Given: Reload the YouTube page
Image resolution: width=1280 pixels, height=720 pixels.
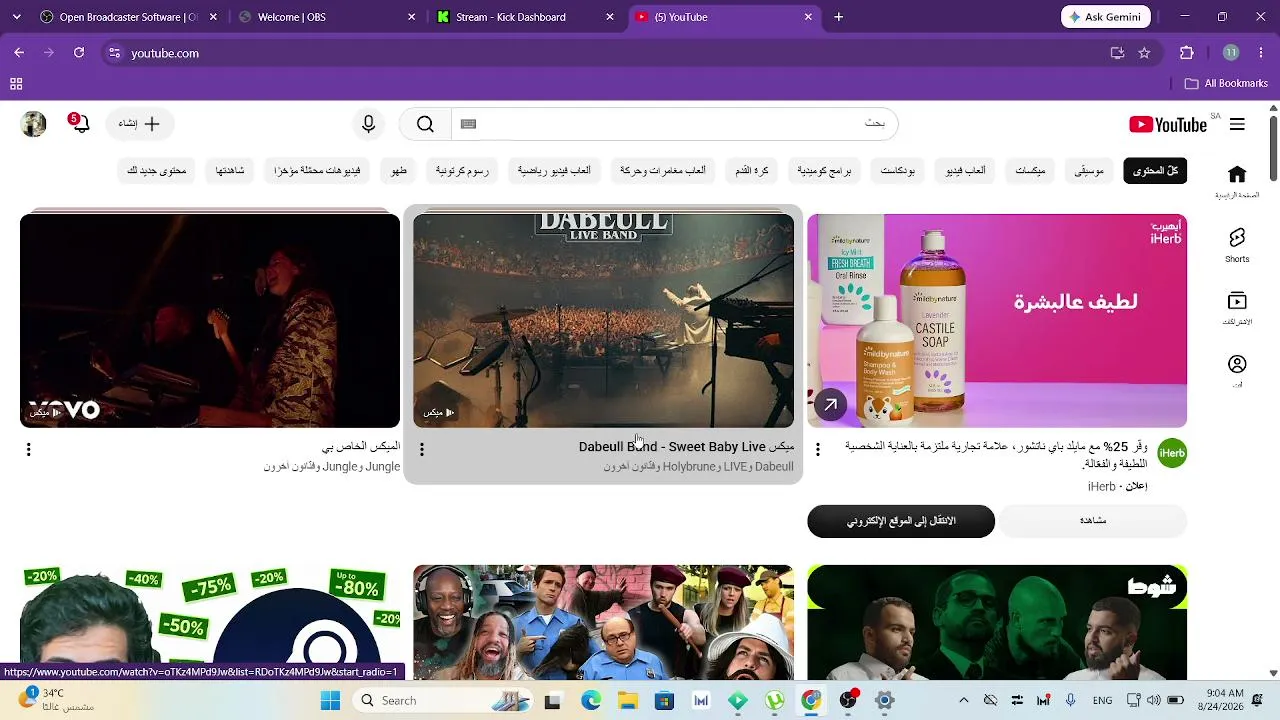Looking at the screenshot, I should coord(79,53).
